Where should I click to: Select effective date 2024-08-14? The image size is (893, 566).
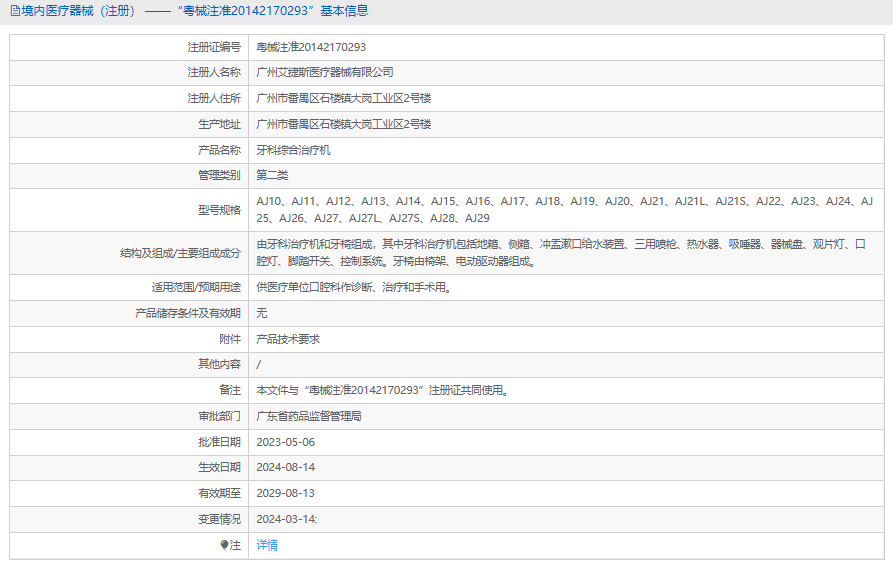click(285, 467)
